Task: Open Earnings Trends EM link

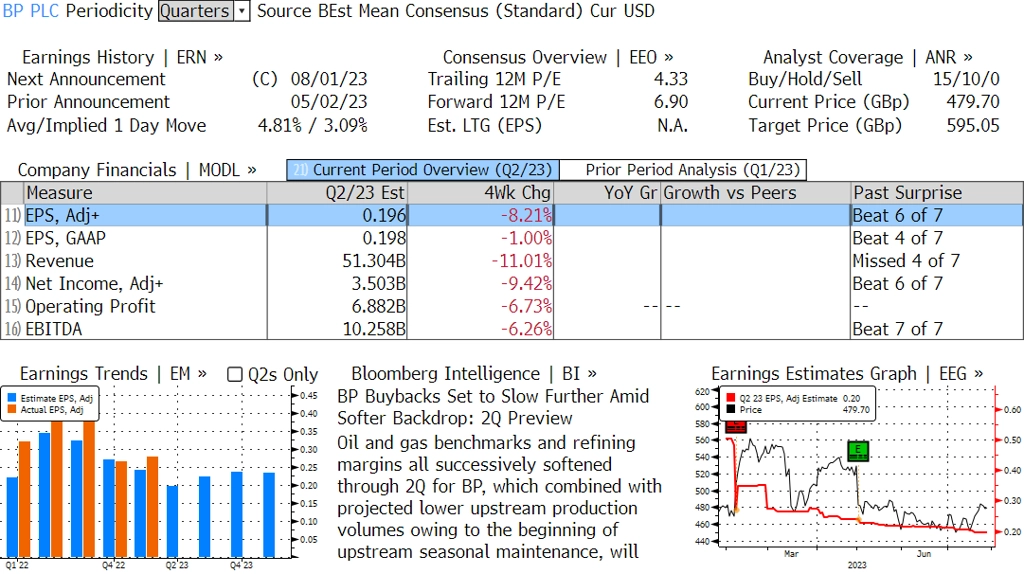Action: (x=113, y=374)
